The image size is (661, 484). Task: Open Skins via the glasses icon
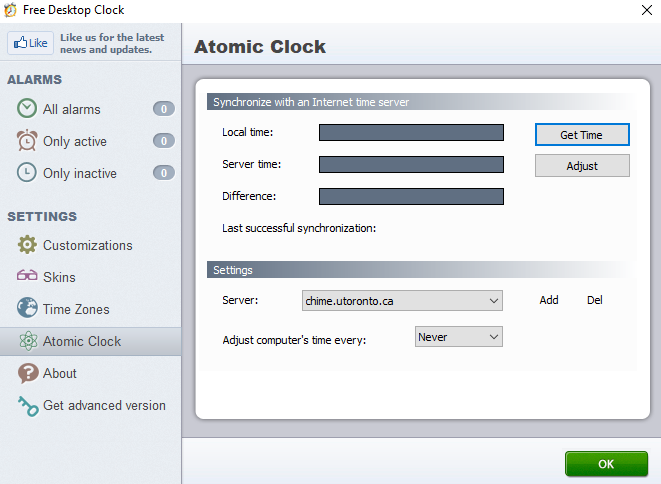(x=27, y=276)
